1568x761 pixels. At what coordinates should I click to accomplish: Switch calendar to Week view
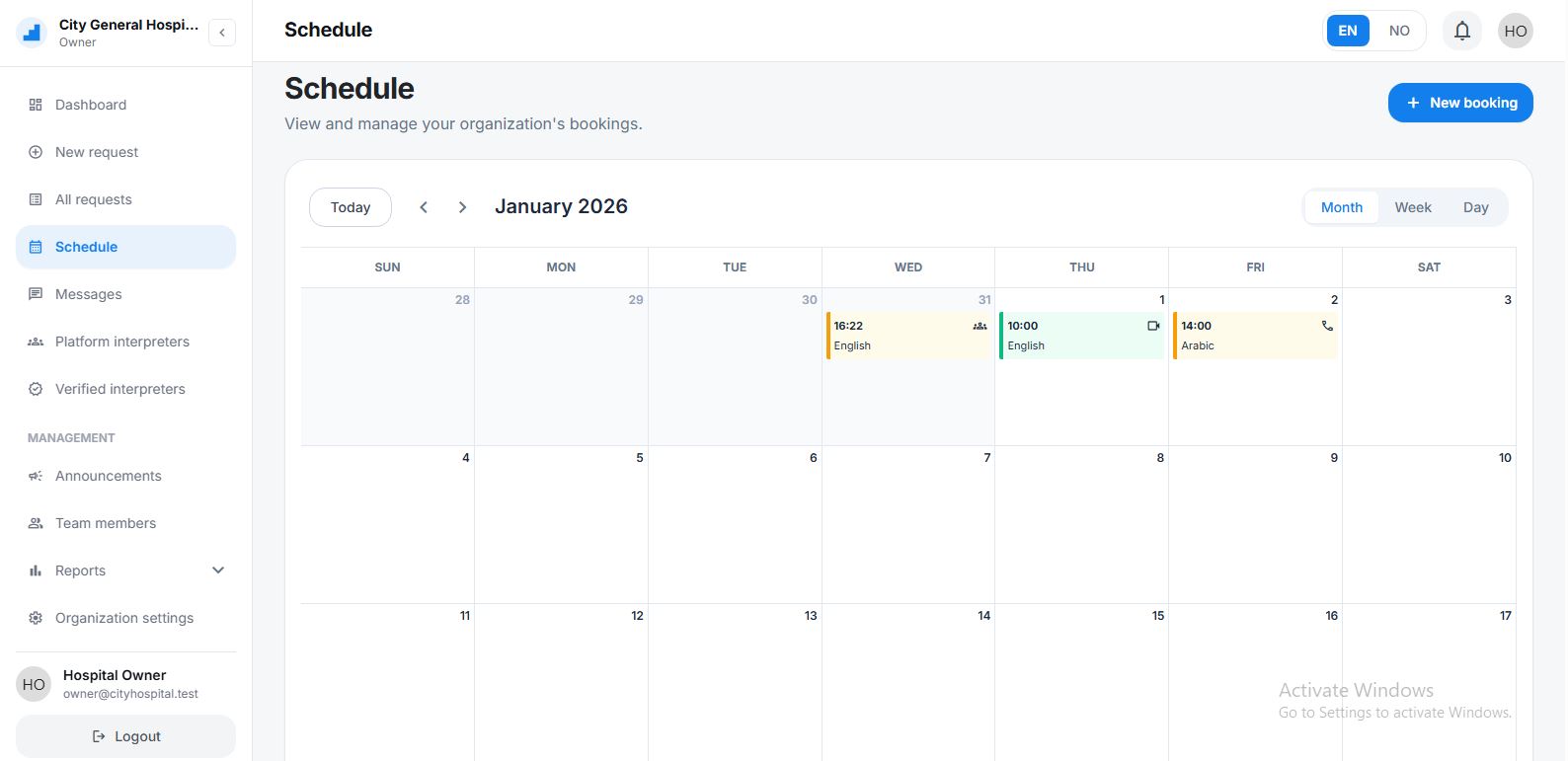tap(1412, 207)
